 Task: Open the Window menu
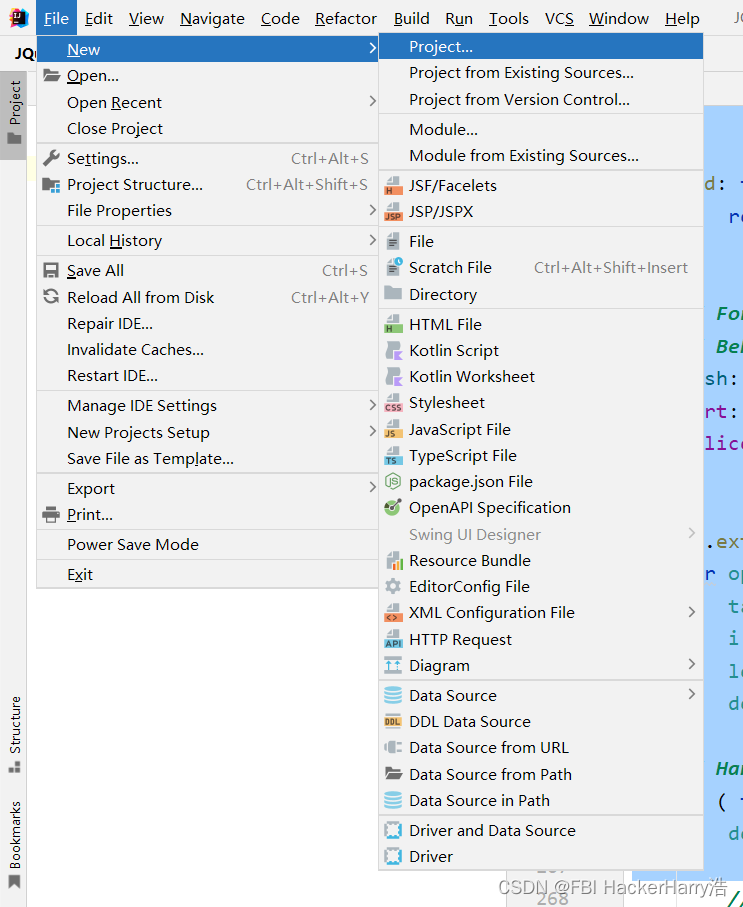click(619, 19)
